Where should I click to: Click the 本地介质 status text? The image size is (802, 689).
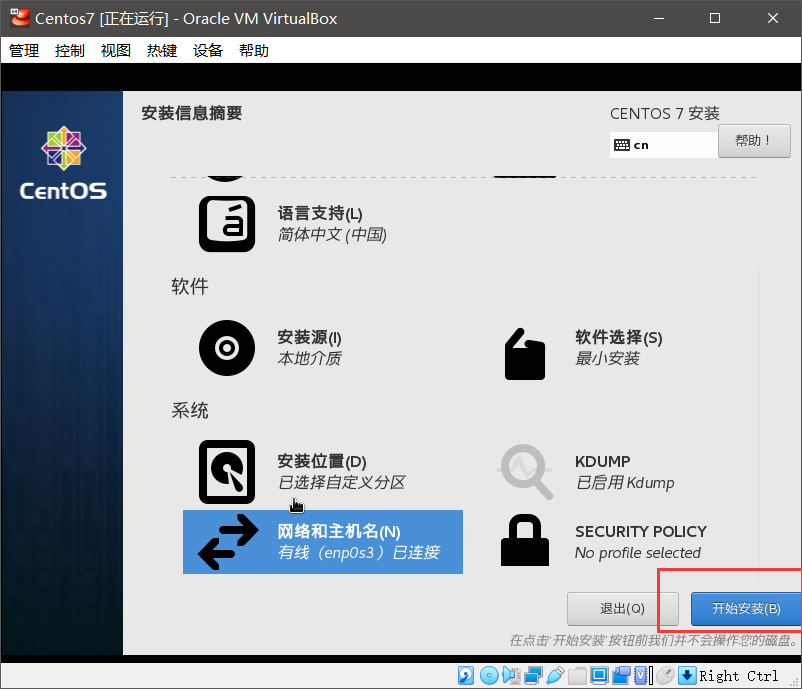click(x=309, y=359)
